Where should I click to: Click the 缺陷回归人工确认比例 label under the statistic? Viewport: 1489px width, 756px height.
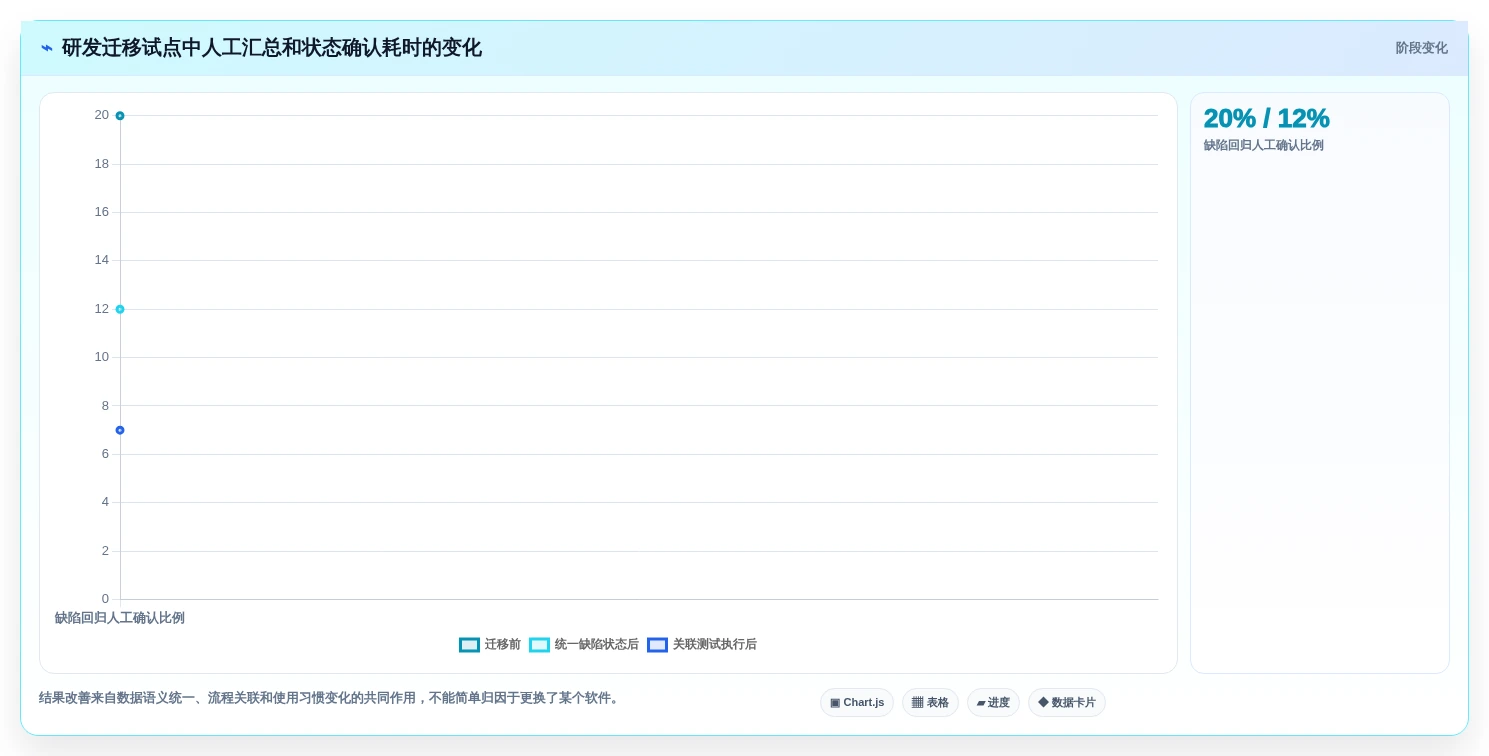(x=1264, y=146)
